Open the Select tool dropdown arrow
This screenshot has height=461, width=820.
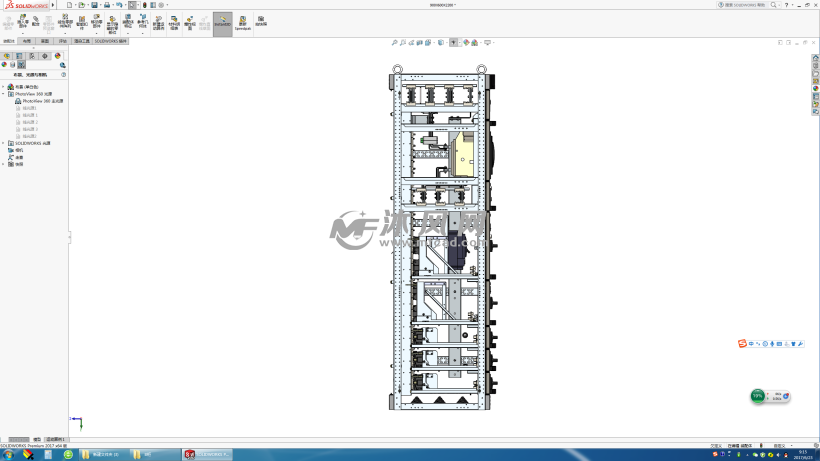coord(139,5)
